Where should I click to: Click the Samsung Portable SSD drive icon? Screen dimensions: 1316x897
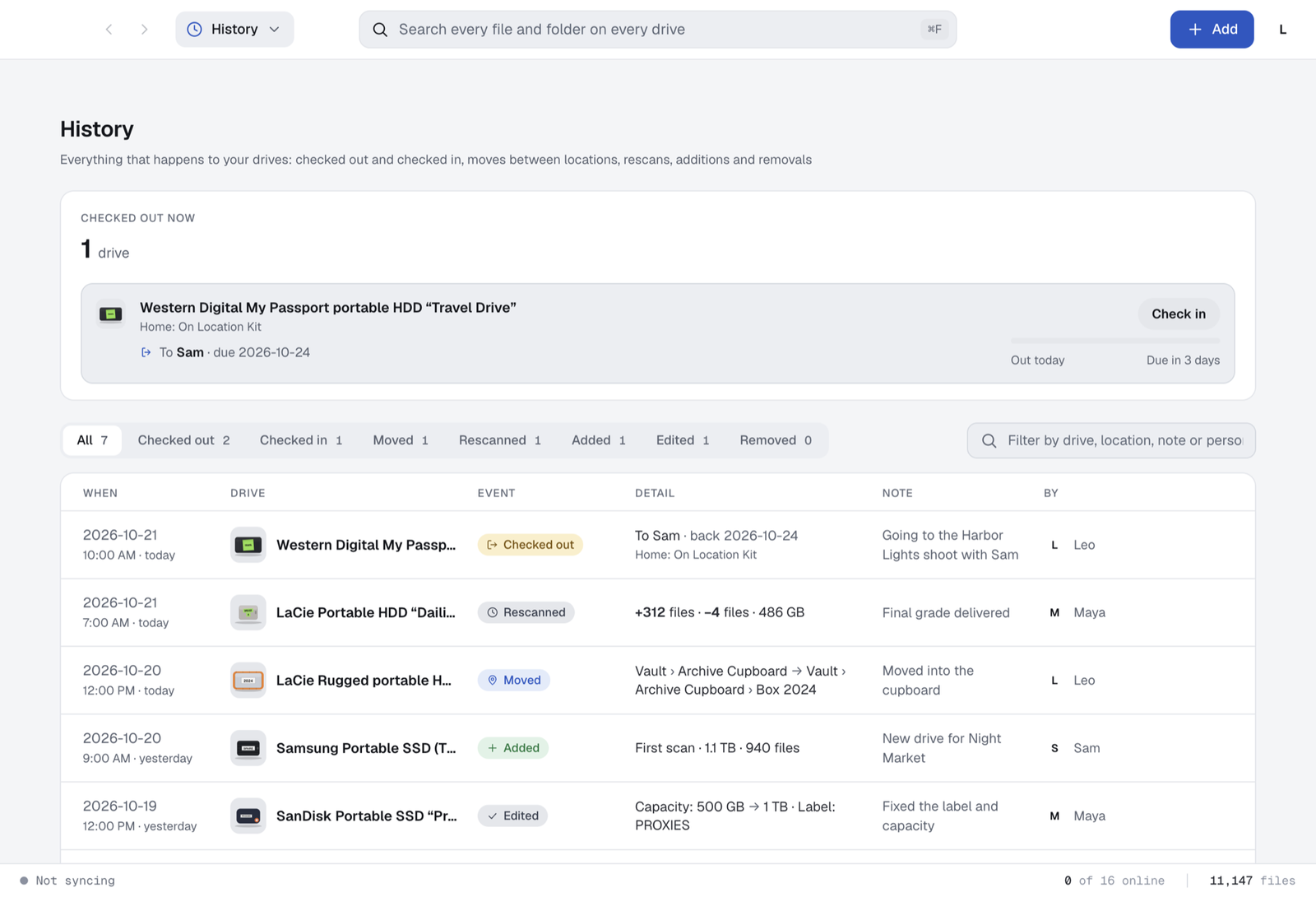248,748
